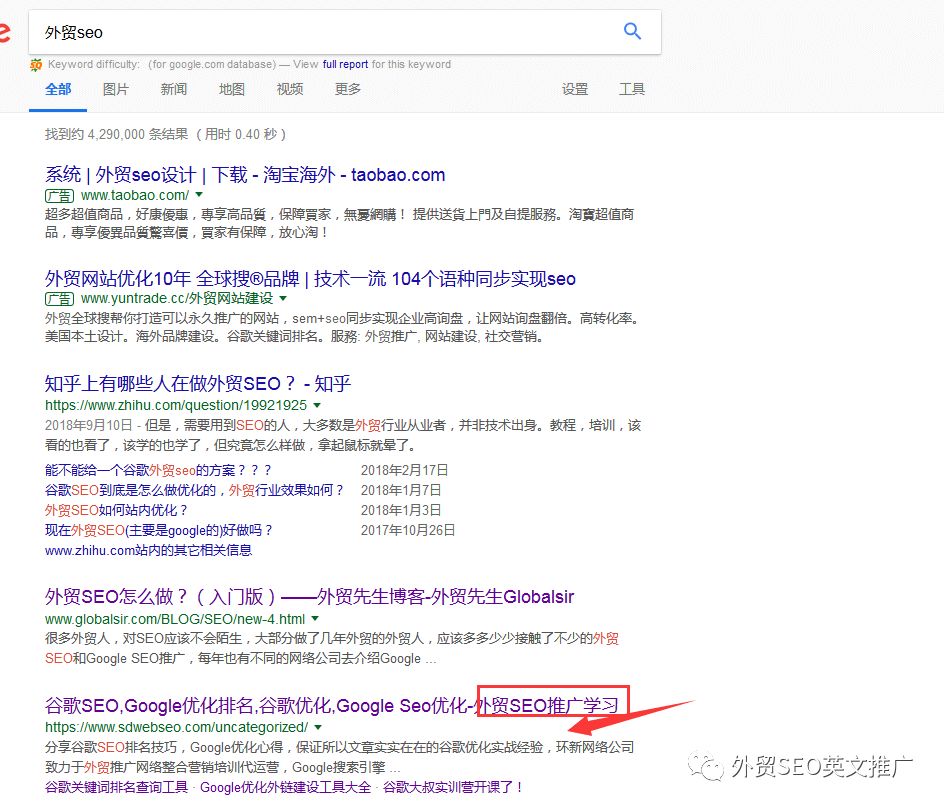Expand arrow beside the zhihu.com question URL
The image size is (944, 808).
tap(318, 406)
